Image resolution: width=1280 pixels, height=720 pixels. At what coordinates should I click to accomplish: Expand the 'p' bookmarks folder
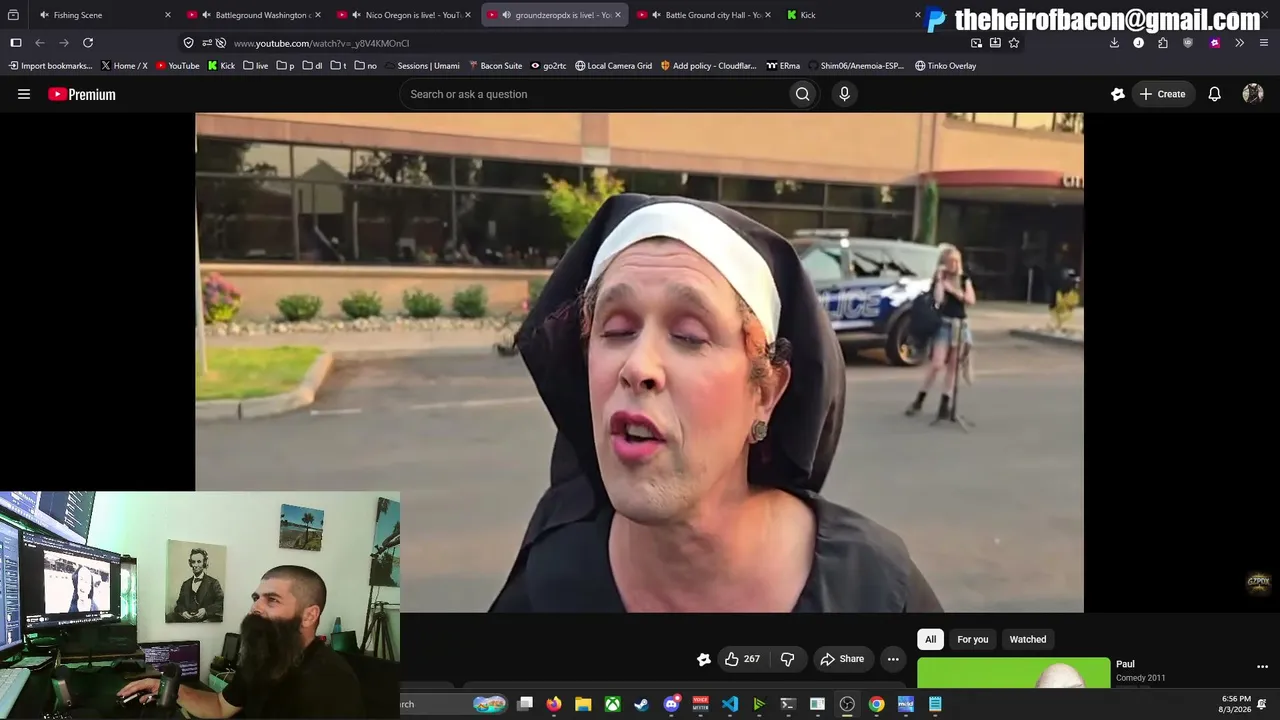point(285,66)
